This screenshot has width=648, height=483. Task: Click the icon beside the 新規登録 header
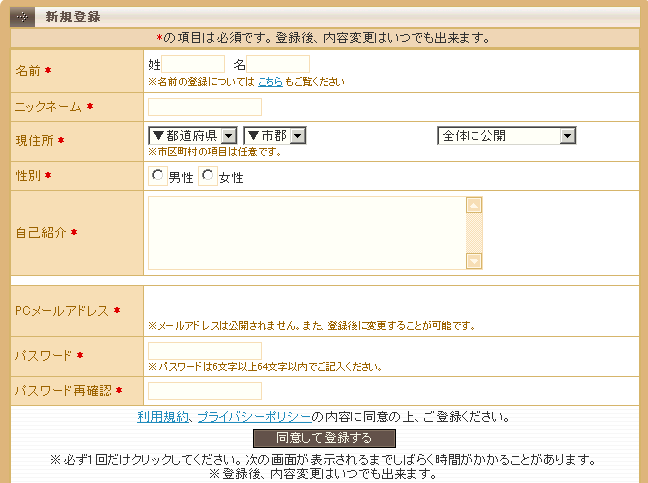(24, 17)
